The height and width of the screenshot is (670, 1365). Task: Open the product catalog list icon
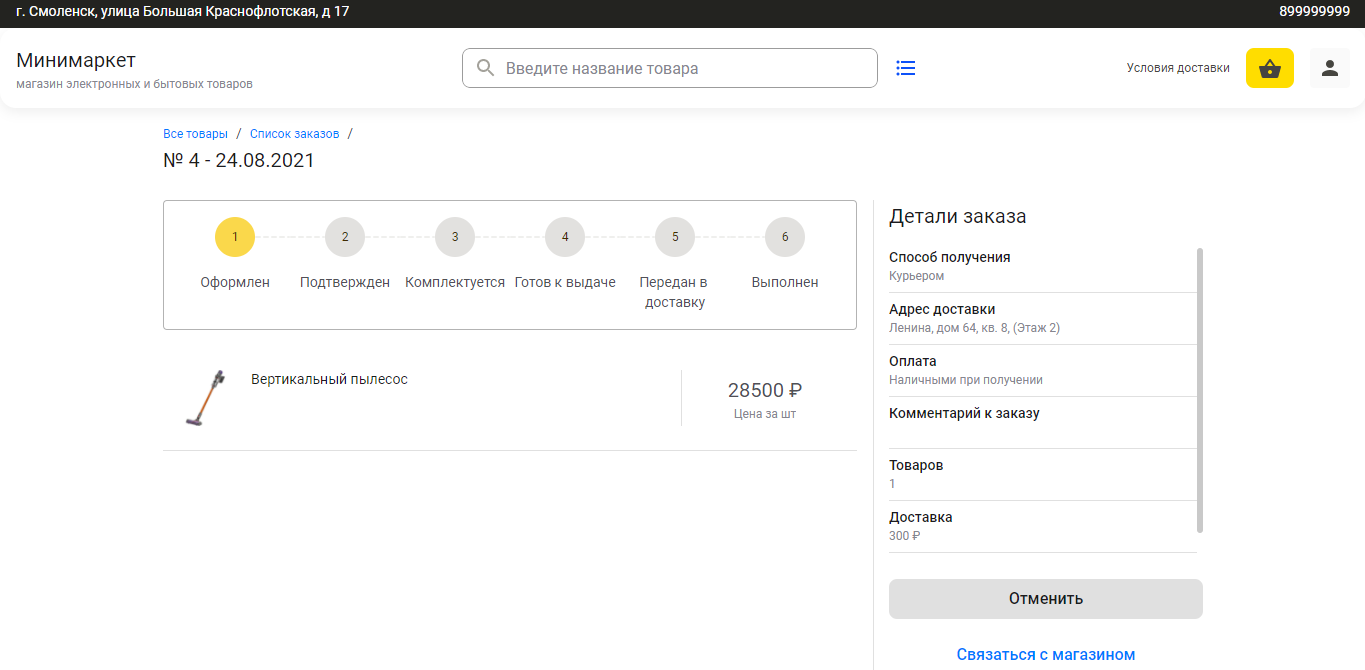click(905, 68)
